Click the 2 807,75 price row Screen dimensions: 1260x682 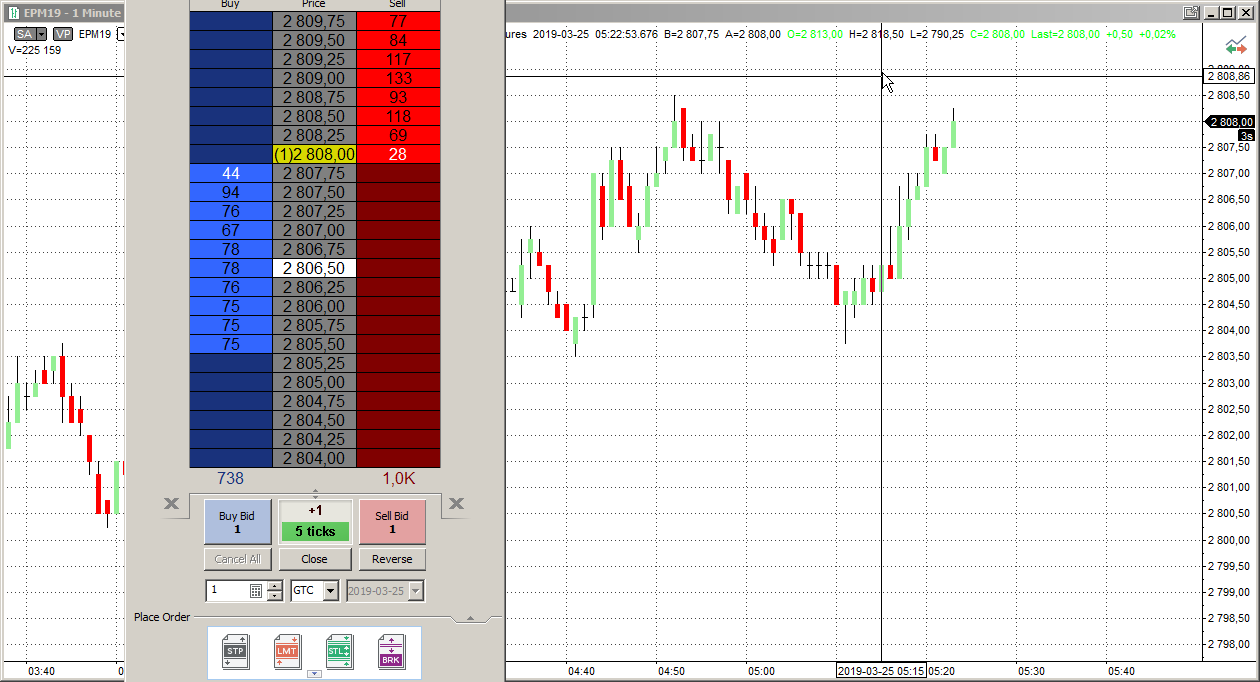(314, 173)
